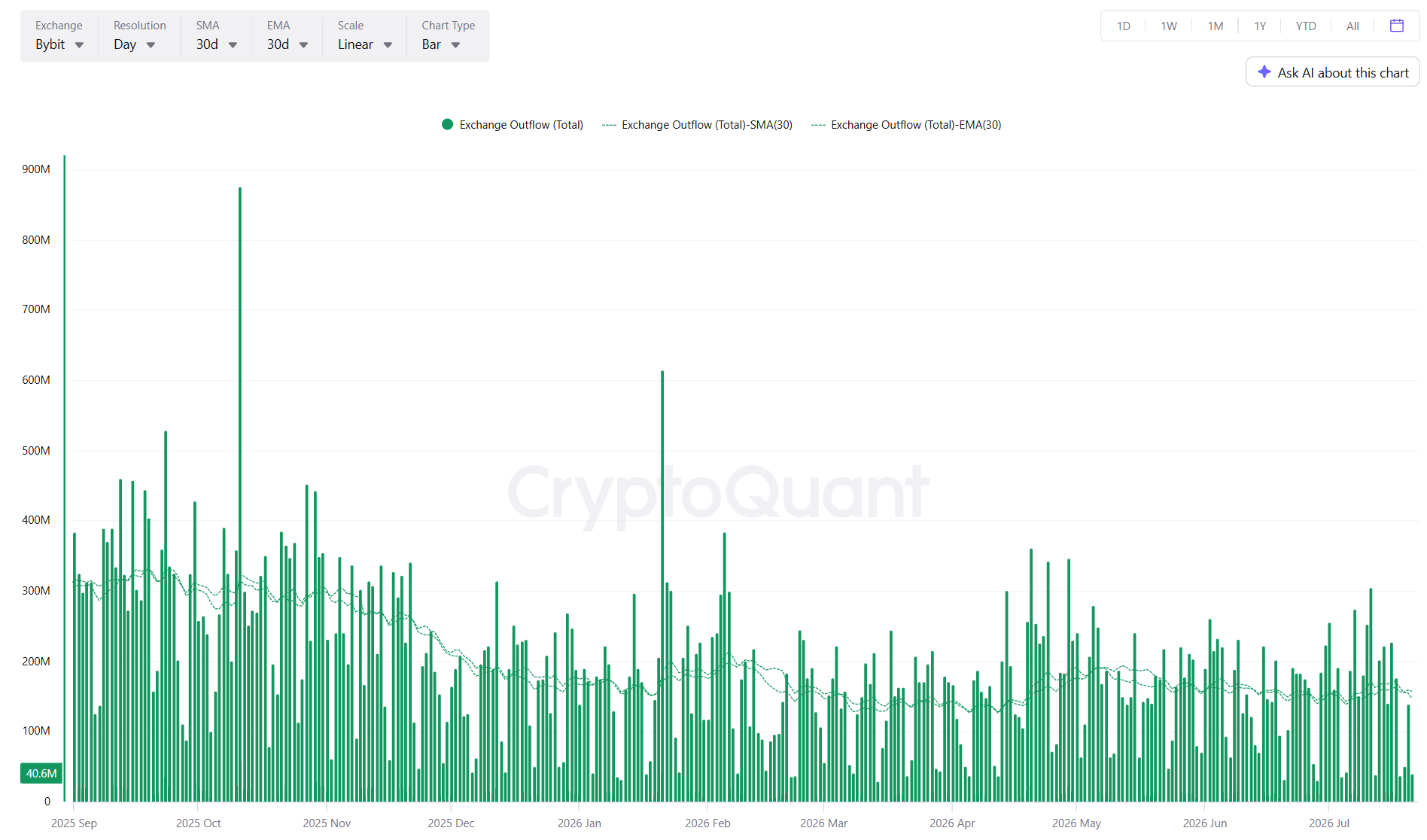1427x840 pixels.
Task: Click the green dot of Exchange Outflow legend
Action: 447,125
